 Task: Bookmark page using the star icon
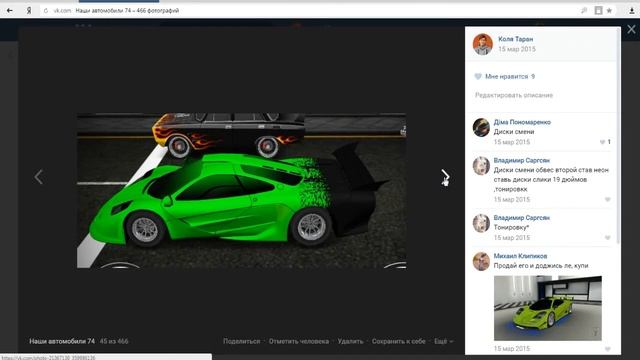[609, 11]
